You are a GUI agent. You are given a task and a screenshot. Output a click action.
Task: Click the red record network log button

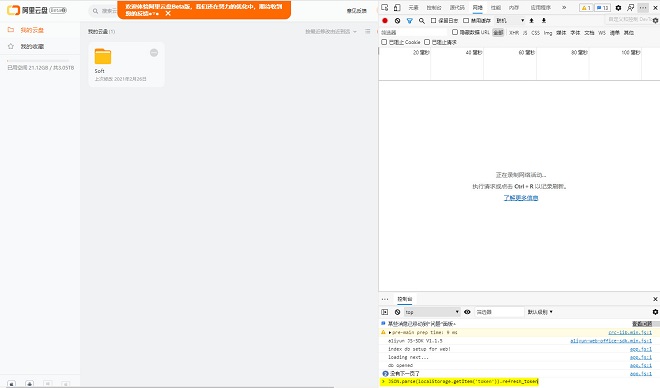click(x=385, y=20)
